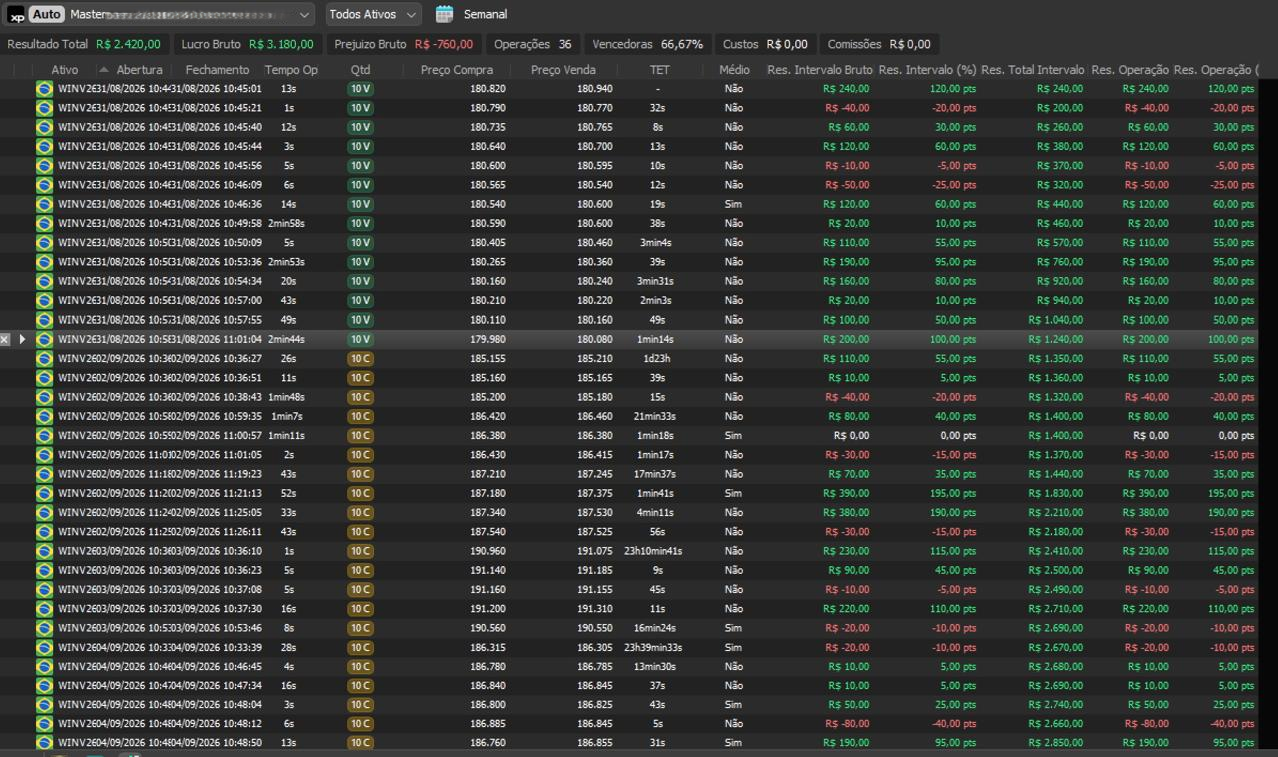
Task: Click the Brazil flag on row closing 11:21:13
Action: 44,493
